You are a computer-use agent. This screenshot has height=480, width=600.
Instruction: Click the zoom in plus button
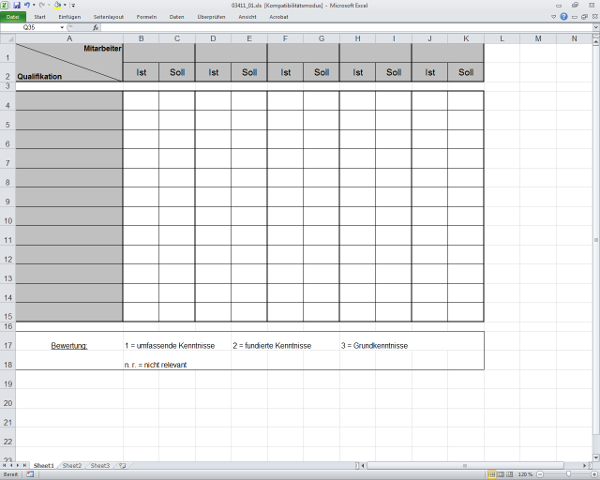tap(594, 474)
